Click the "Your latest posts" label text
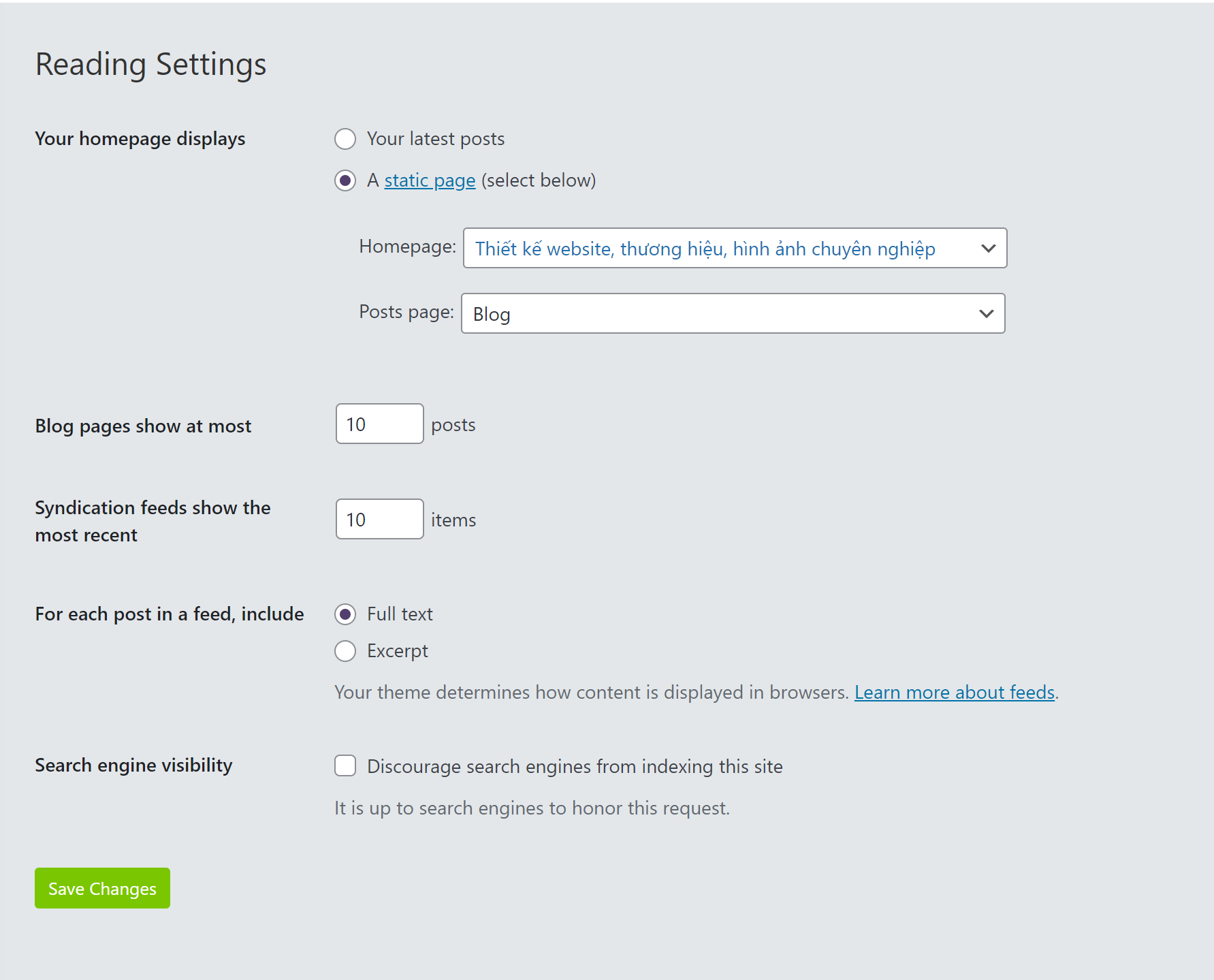The height and width of the screenshot is (980, 1214). 436,139
